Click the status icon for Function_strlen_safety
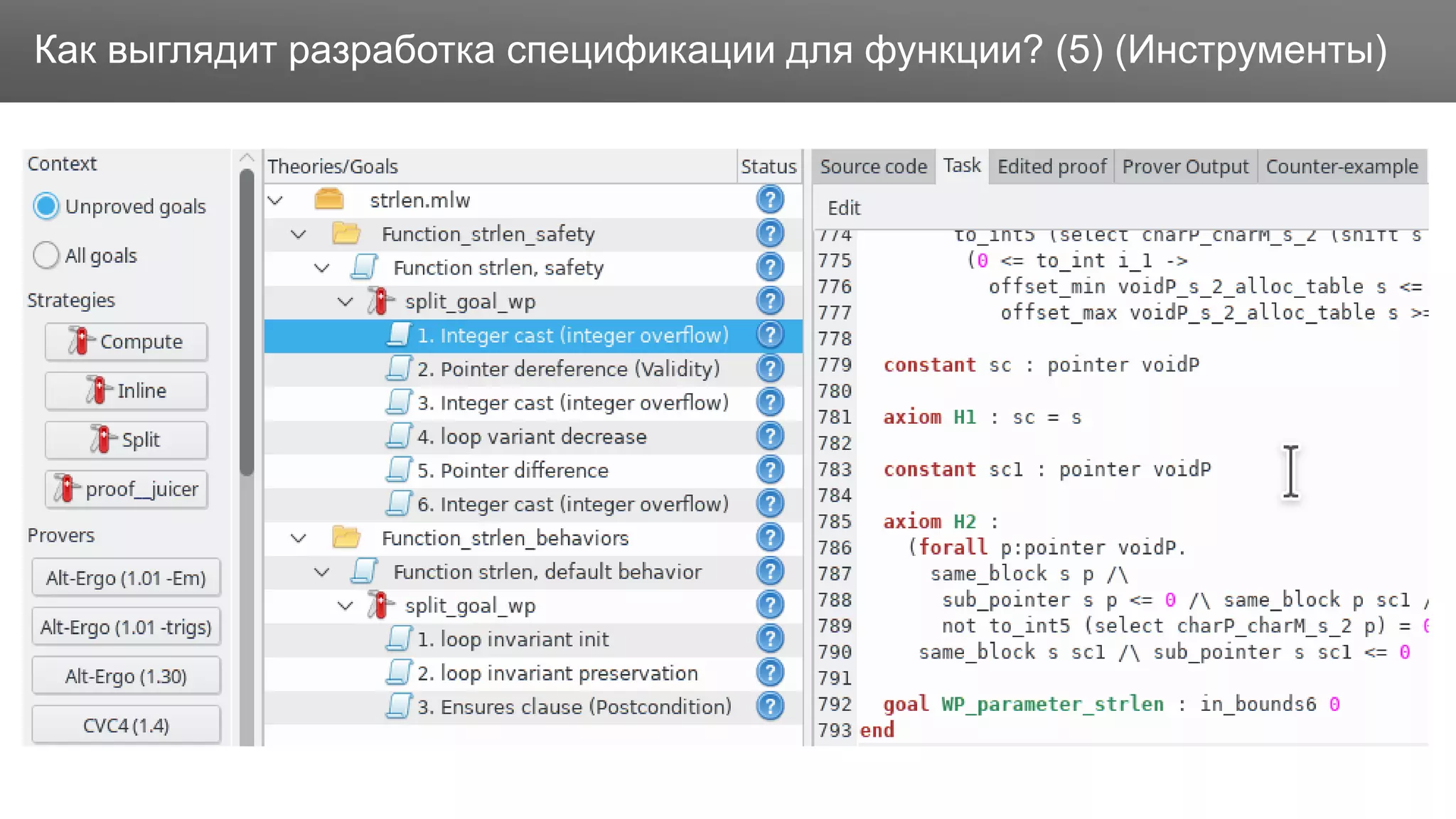1456x819 pixels. click(770, 233)
